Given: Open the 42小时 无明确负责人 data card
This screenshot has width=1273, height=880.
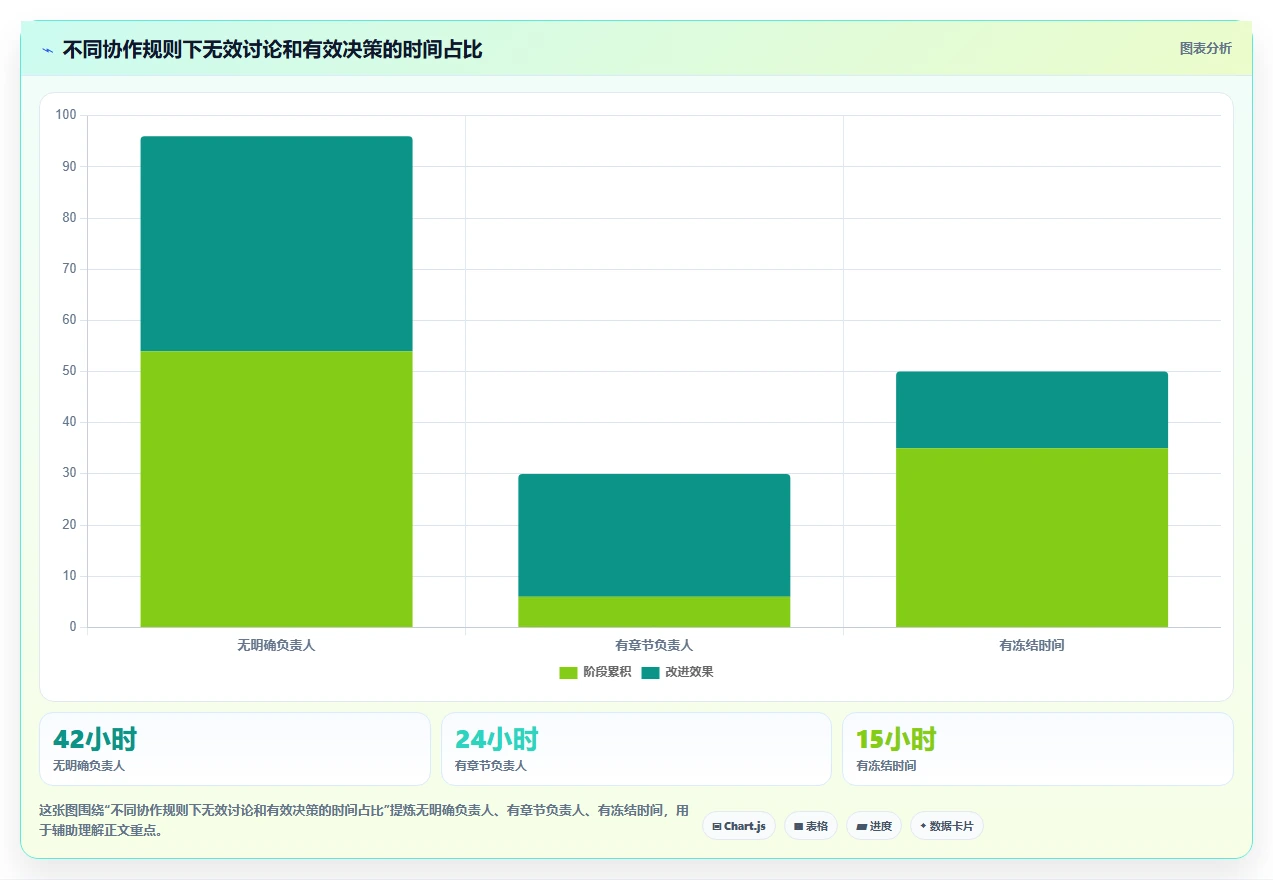Looking at the screenshot, I should pyautogui.click(x=235, y=749).
